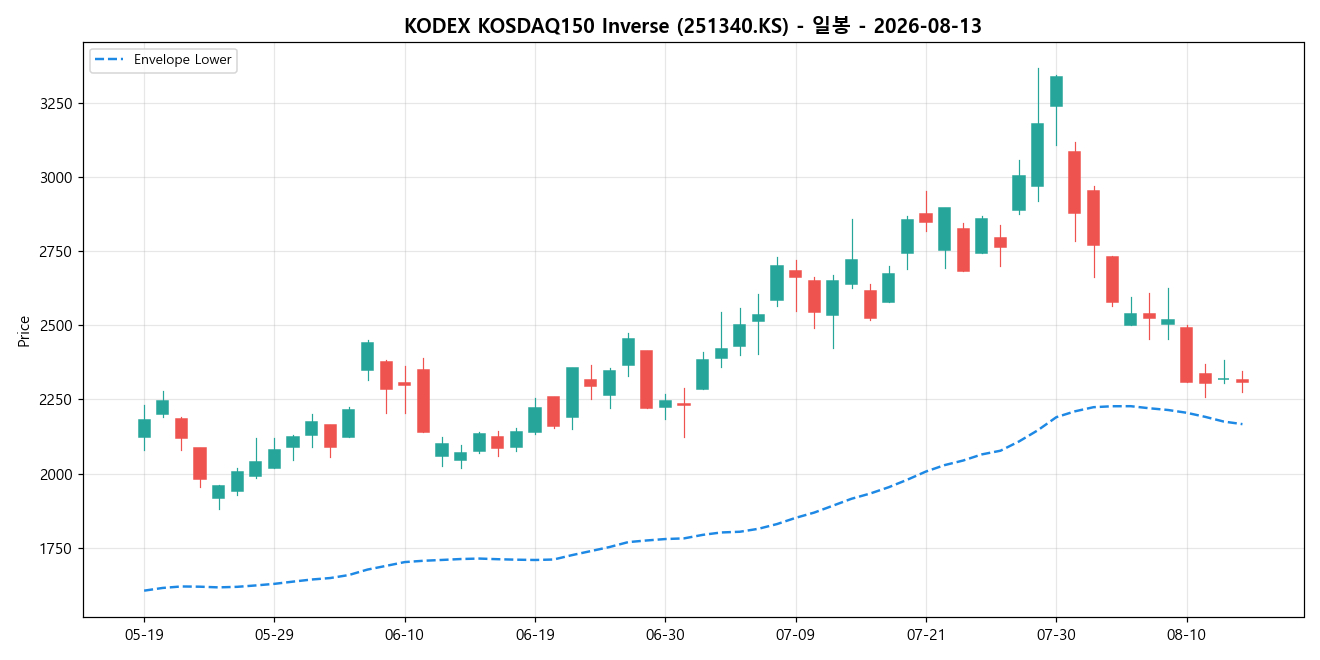
Task: Click the last red candle on the far right
Action: click(1242, 381)
